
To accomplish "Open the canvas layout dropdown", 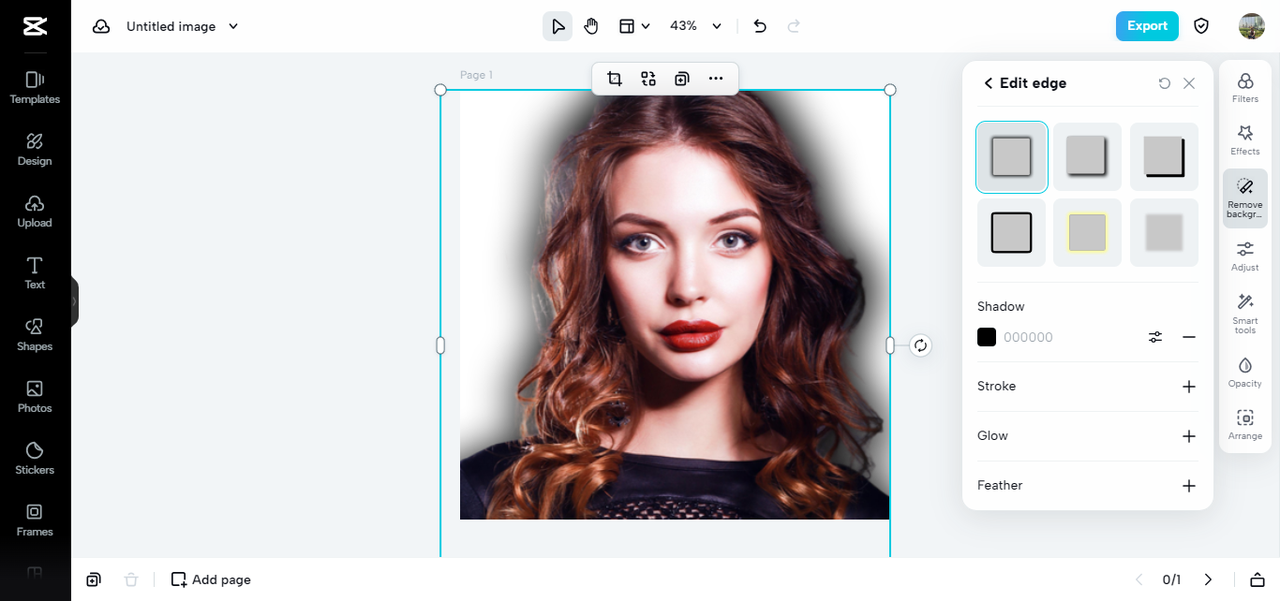I will [634, 26].
